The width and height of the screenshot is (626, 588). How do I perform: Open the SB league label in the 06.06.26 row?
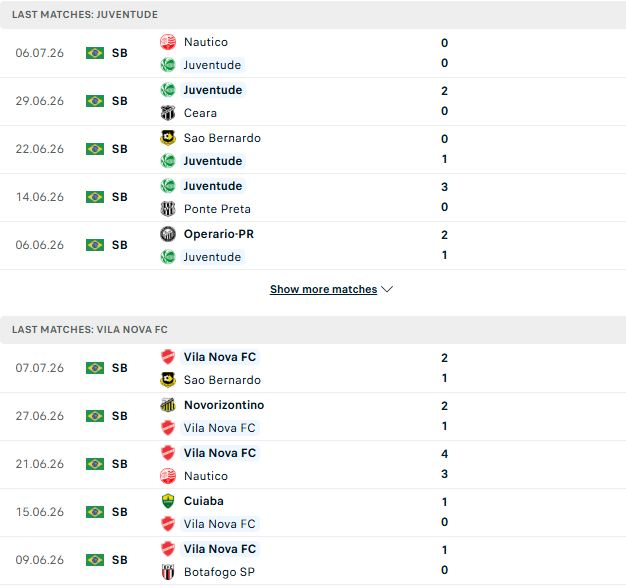(x=119, y=245)
